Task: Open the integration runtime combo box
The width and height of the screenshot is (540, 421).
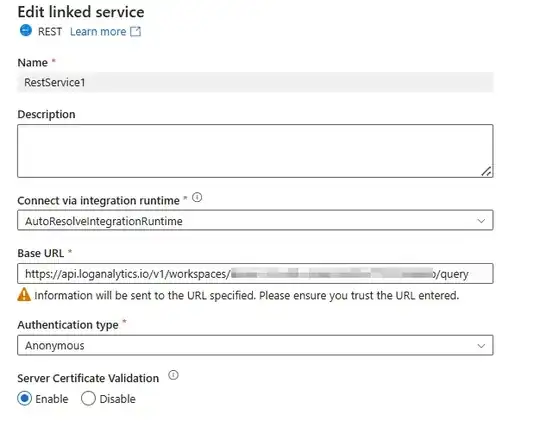Action: [x=255, y=220]
